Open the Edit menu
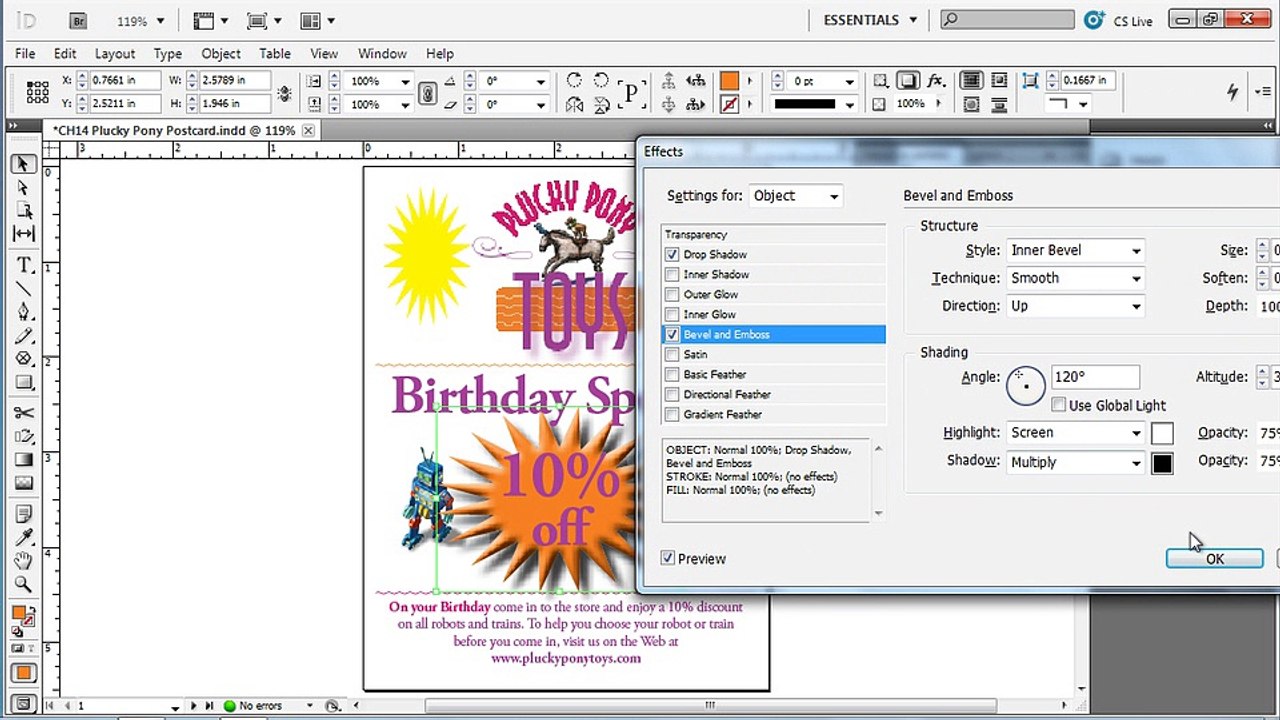 tap(65, 54)
